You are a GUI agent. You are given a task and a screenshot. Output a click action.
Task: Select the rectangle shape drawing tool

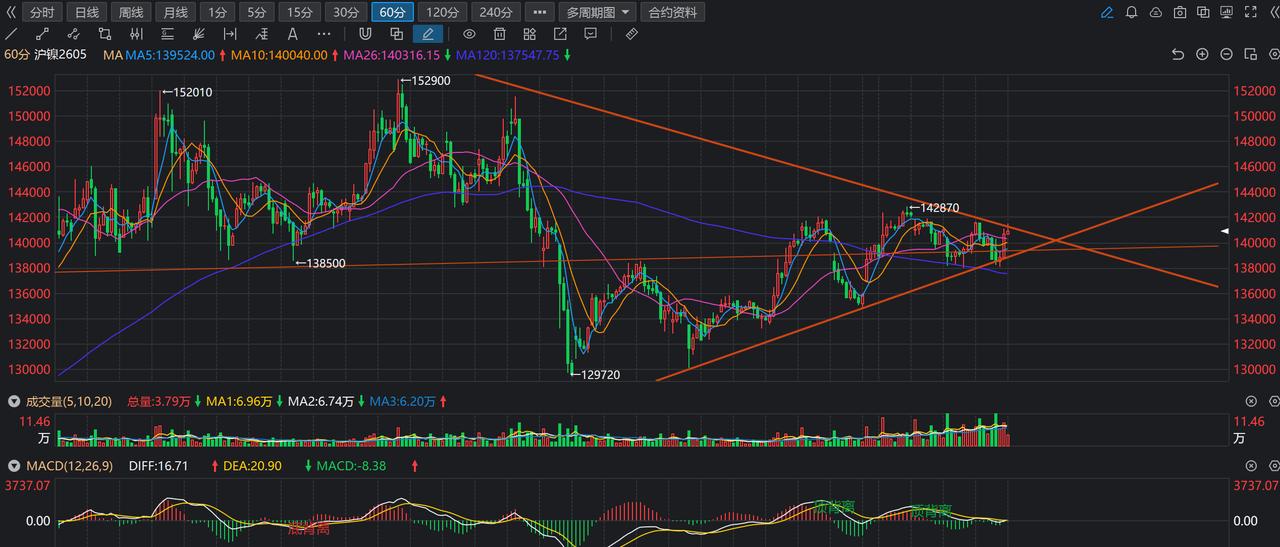[x=105, y=34]
